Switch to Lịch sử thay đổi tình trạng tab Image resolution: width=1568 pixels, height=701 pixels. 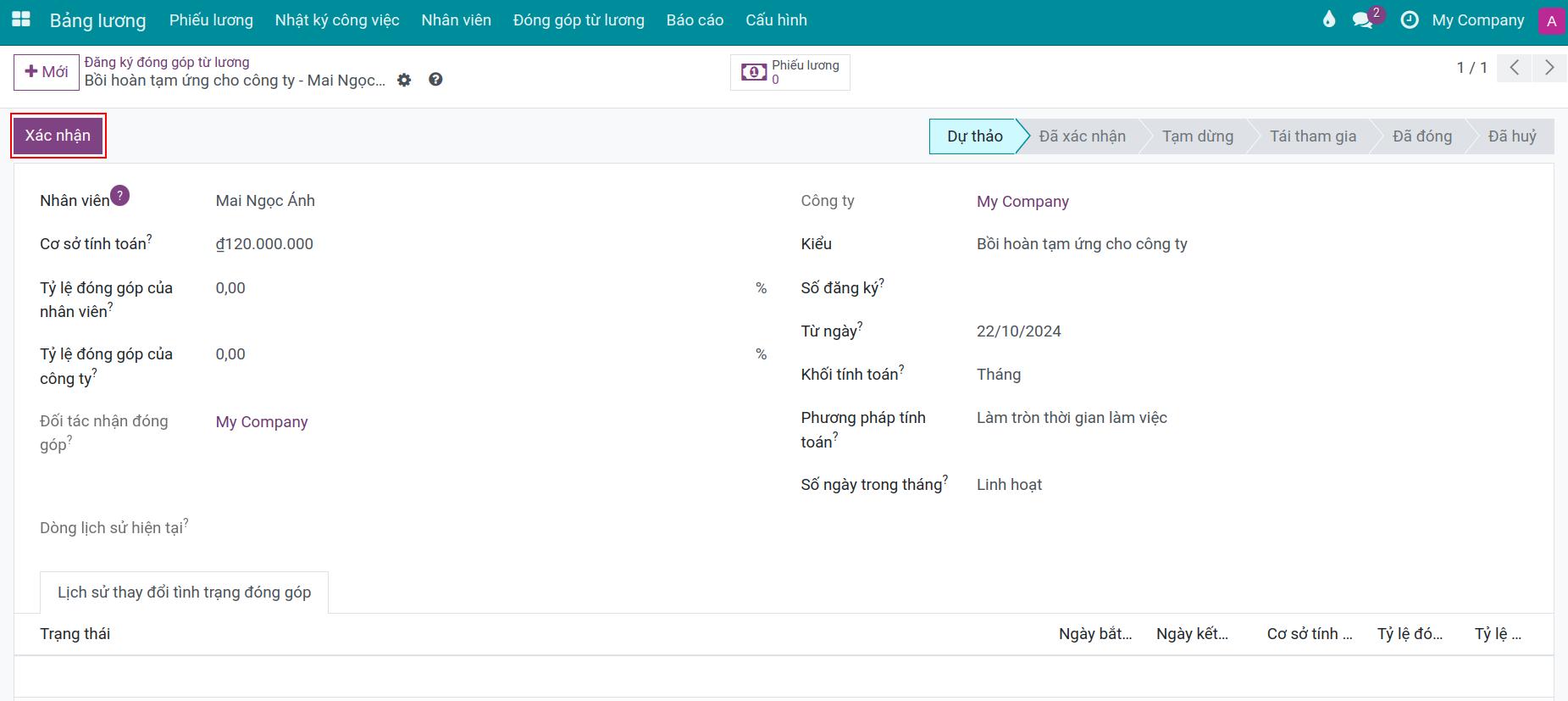coord(184,593)
